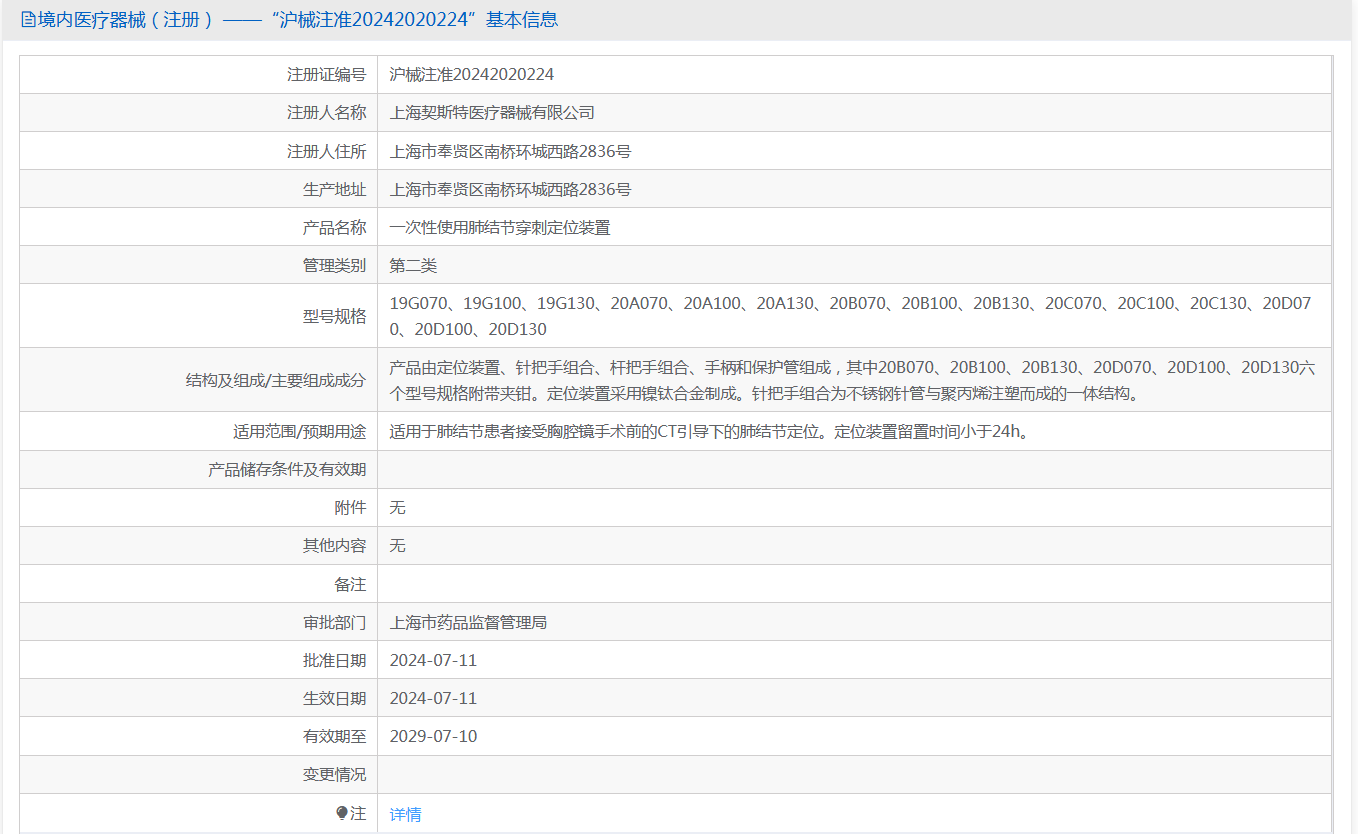Image resolution: width=1358 pixels, height=834 pixels.
Task: Click expiry date 2029-07-10
Action: [433, 736]
